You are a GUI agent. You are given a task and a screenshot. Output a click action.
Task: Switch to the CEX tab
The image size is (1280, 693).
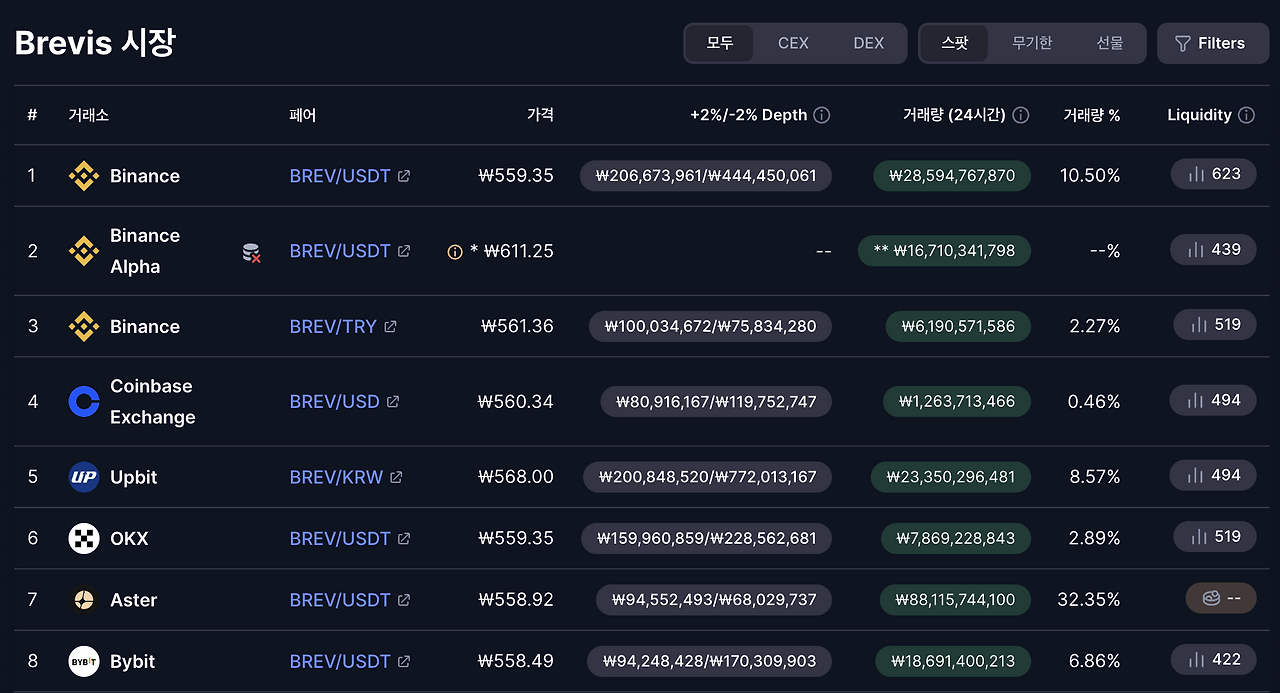[793, 43]
